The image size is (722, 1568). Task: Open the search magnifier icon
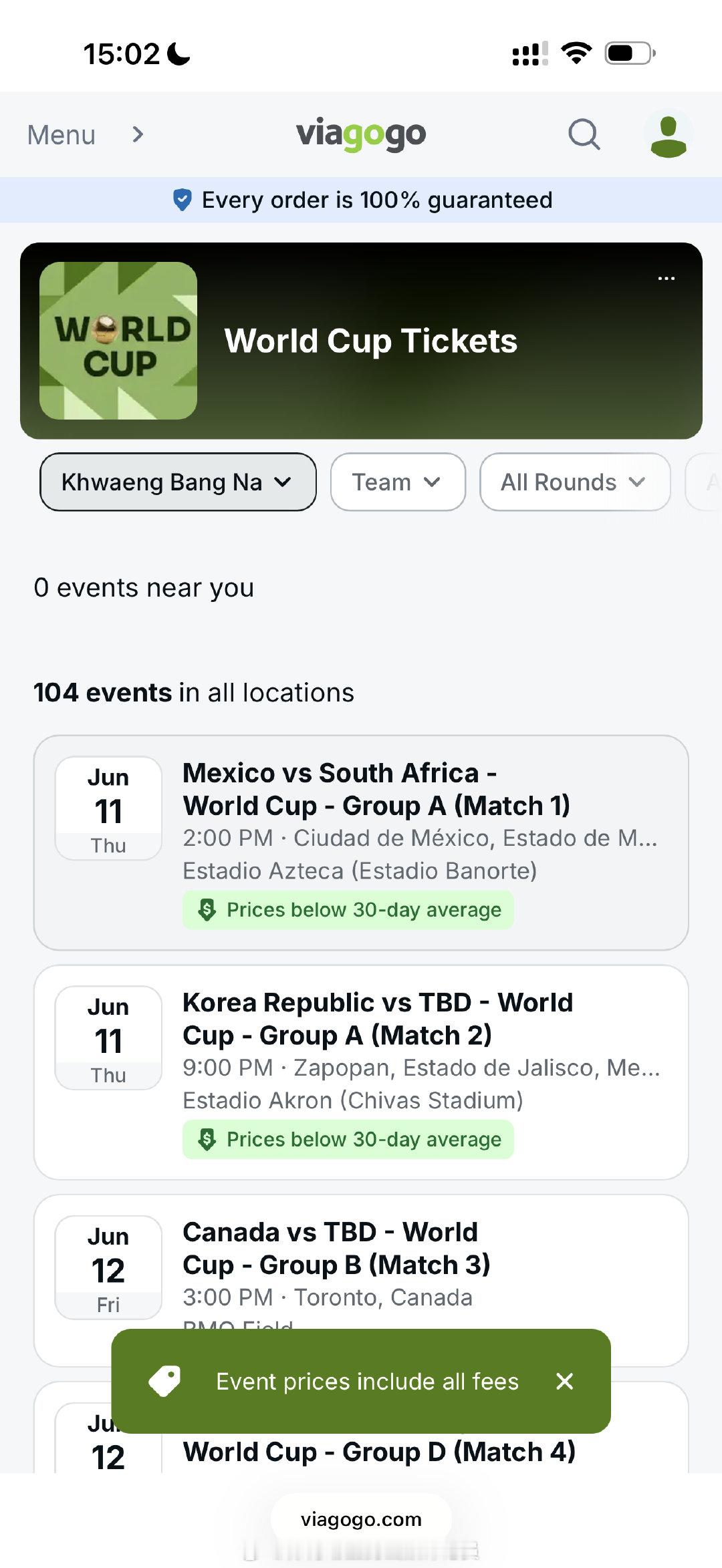click(x=584, y=134)
